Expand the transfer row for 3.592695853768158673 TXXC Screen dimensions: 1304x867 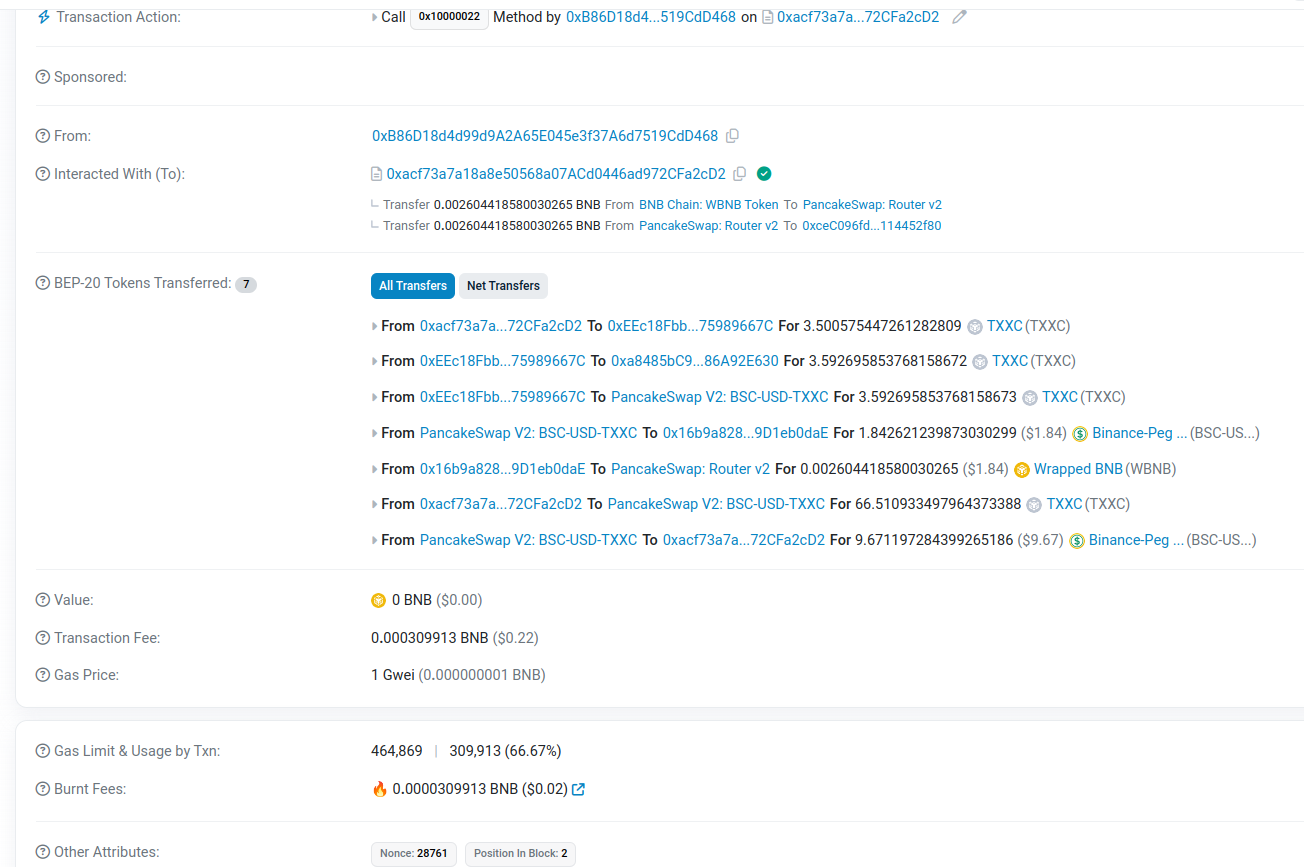point(375,397)
